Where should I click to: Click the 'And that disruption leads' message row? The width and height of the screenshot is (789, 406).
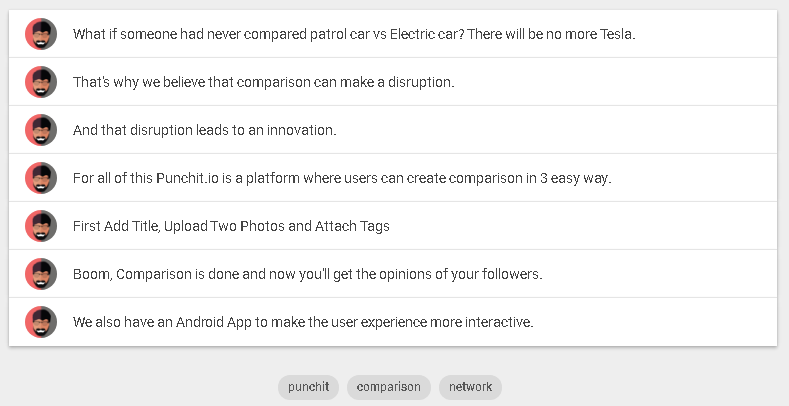click(204, 130)
